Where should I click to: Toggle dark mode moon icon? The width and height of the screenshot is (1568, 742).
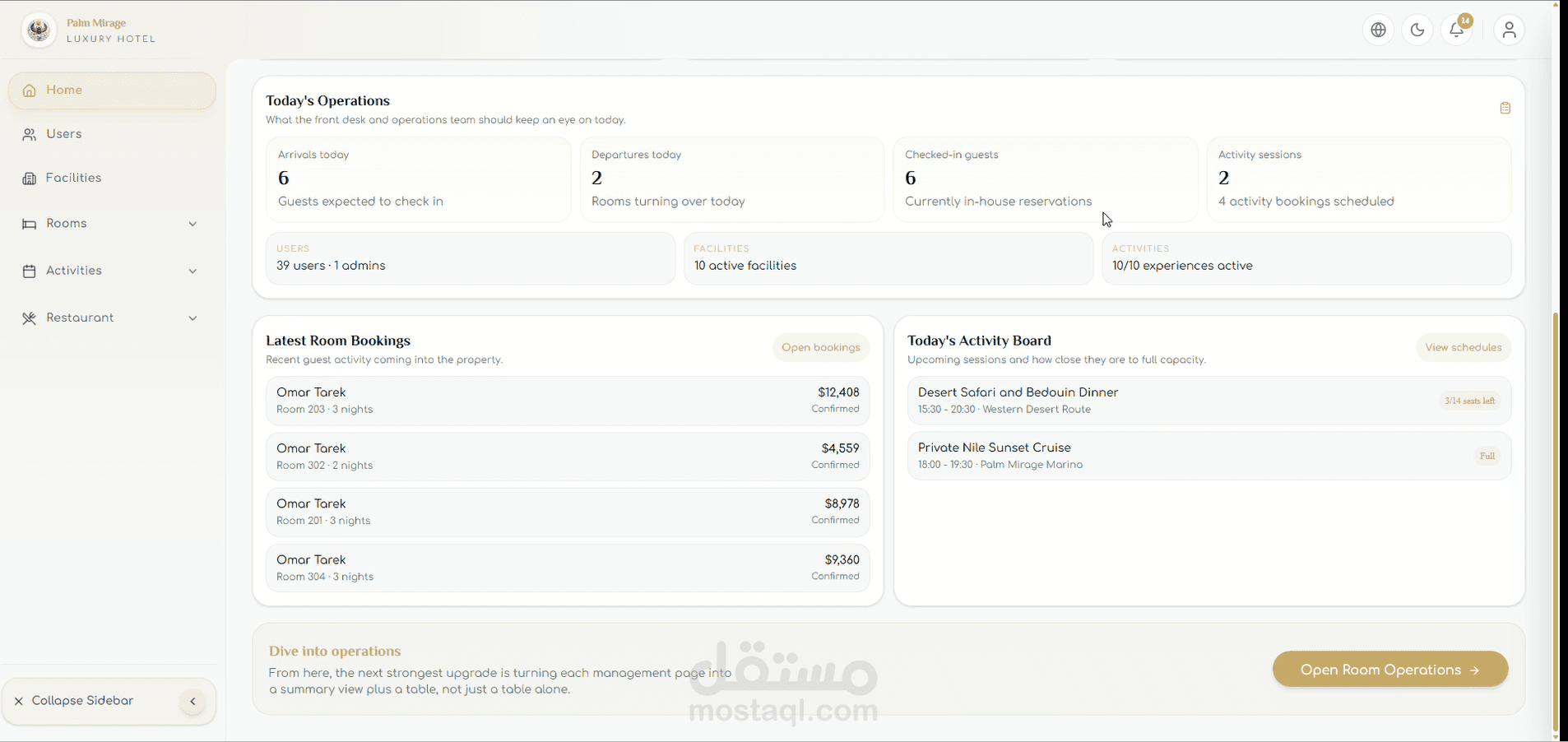(1417, 30)
